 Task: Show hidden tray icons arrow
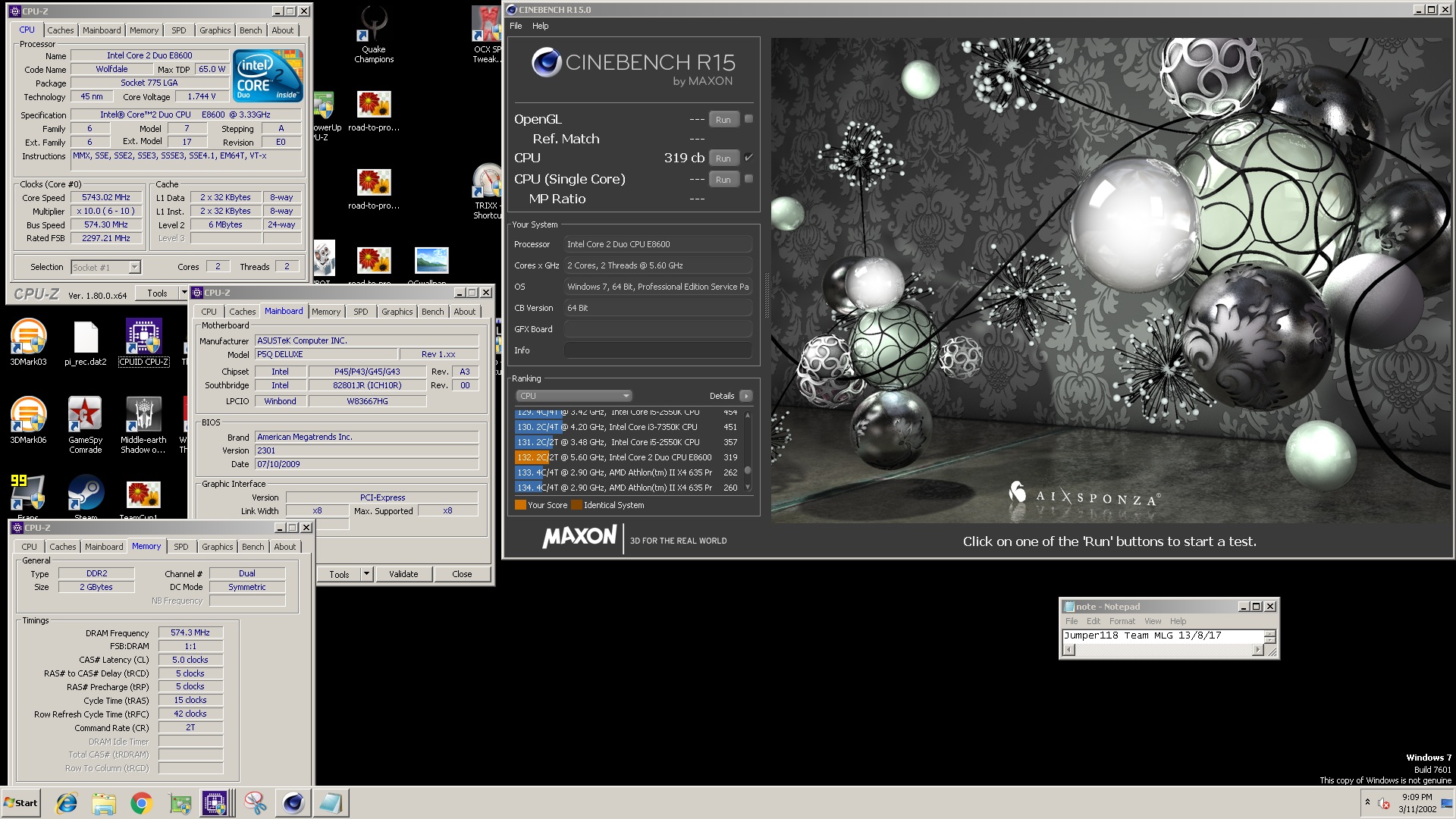click(1367, 802)
